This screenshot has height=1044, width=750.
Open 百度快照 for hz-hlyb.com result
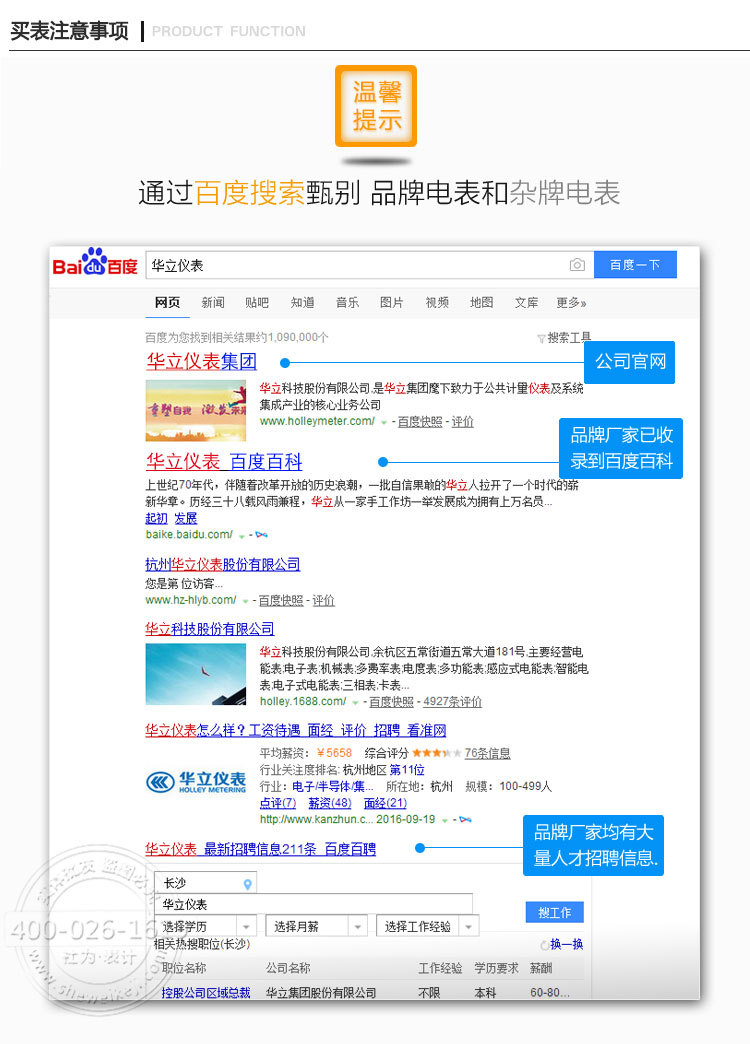[x=281, y=601]
